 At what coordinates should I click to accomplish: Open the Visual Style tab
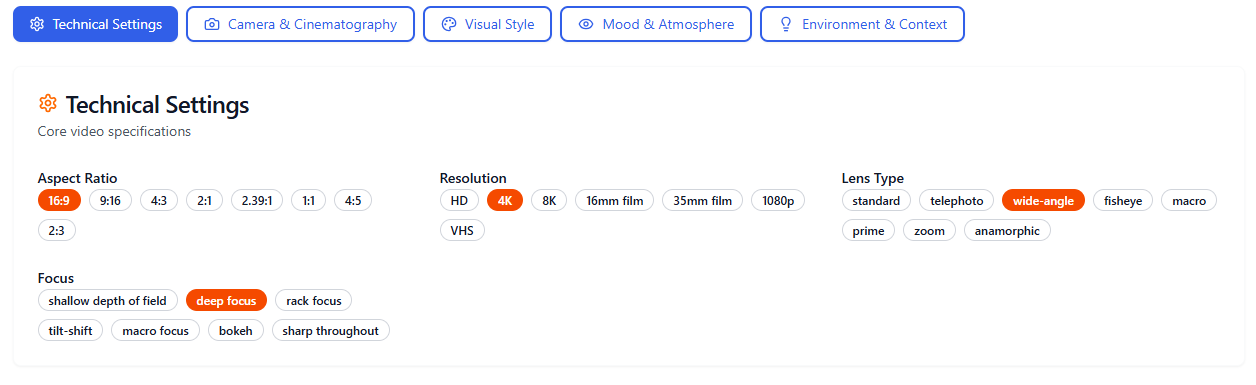click(487, 24)
